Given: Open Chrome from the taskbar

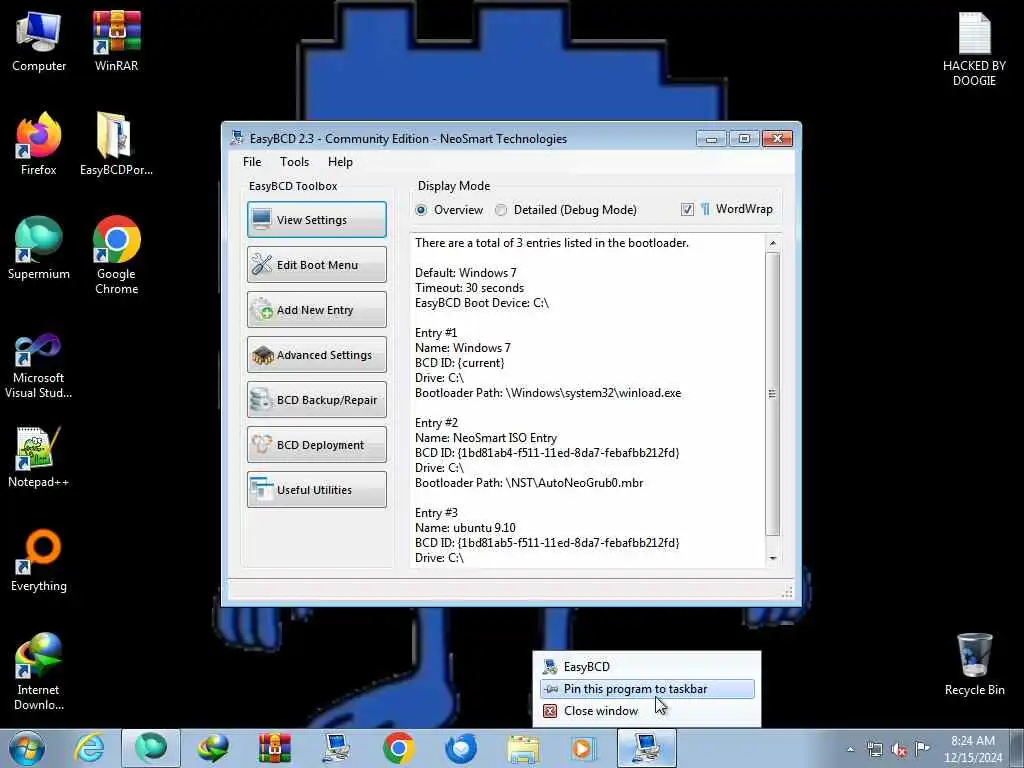Looking at the screenshot, I should click(399, 748).
